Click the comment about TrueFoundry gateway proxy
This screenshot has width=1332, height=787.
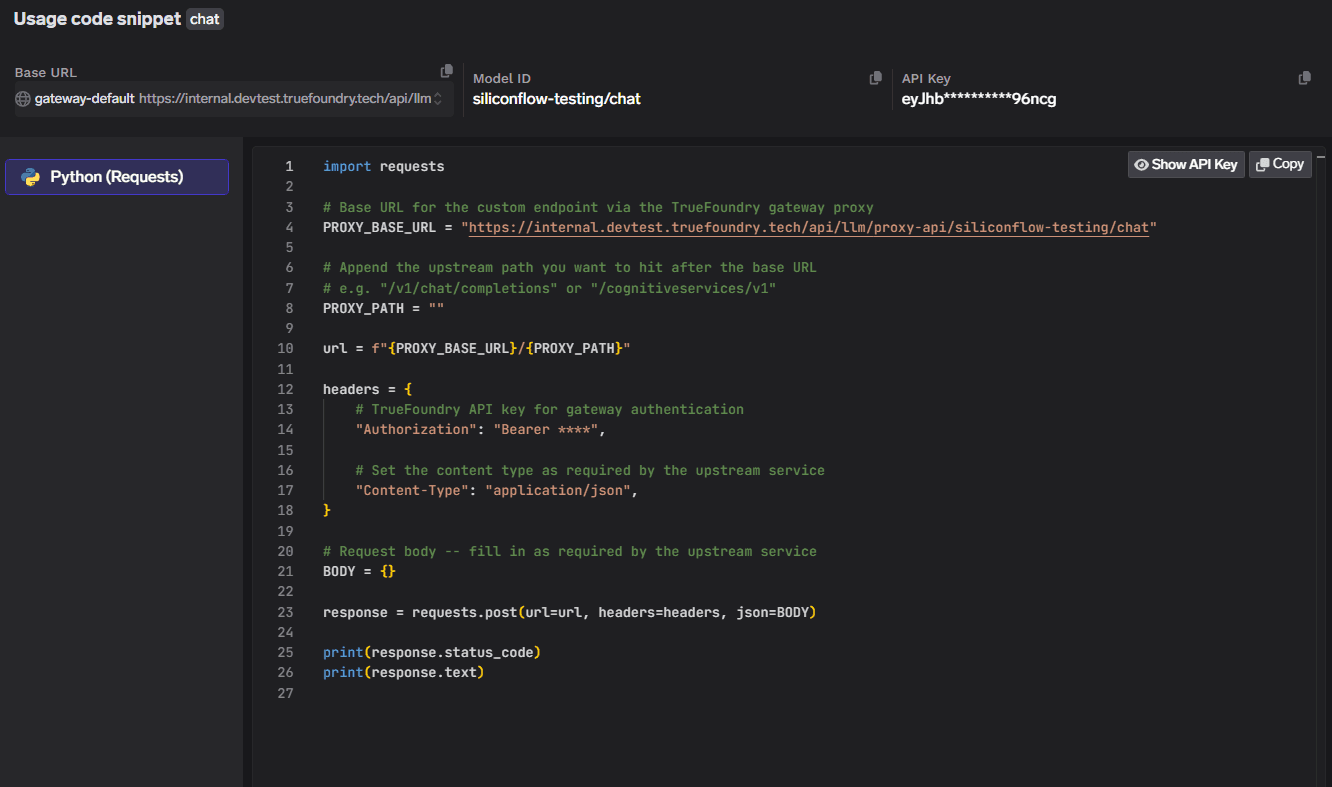coord(598,208)
